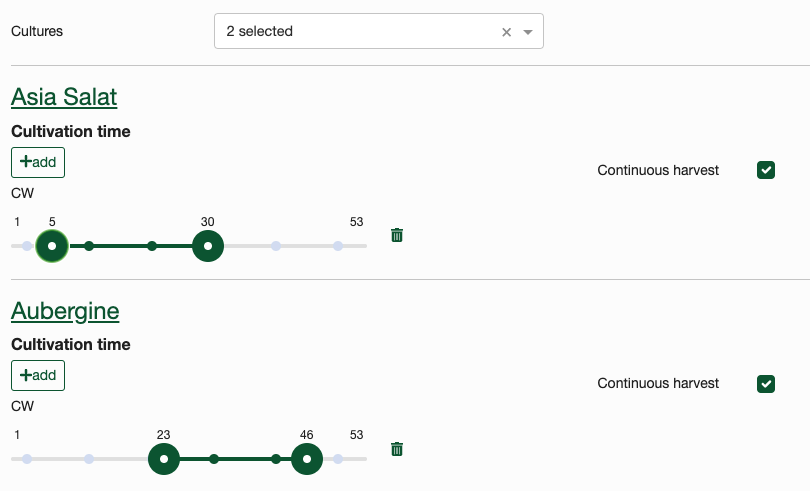The width and height of the screenshot is (810, 491).
Task: Delete Aubergine cultivation time range
Action: (x=397, y=449)
